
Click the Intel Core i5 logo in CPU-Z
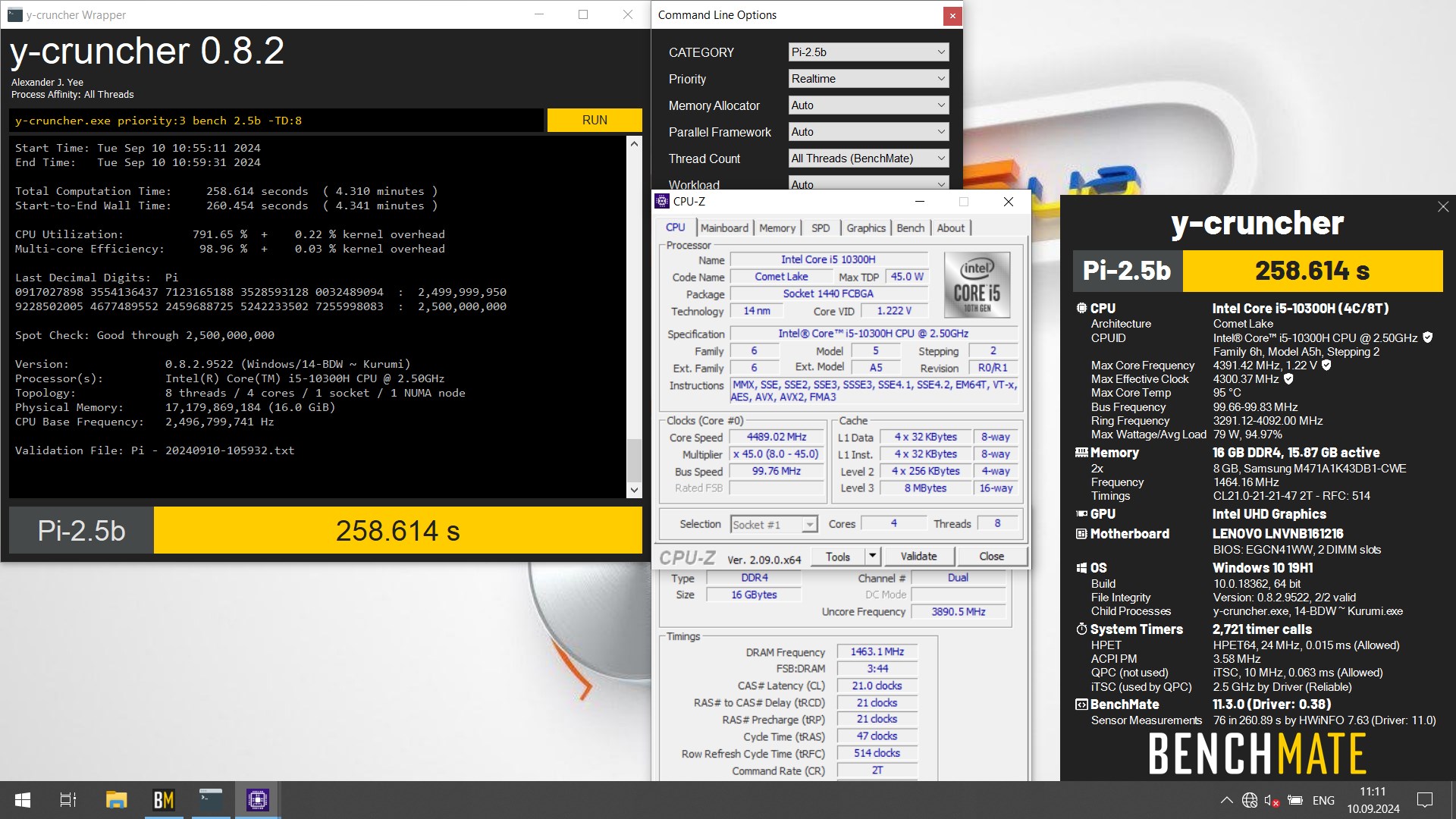[977, 285]
